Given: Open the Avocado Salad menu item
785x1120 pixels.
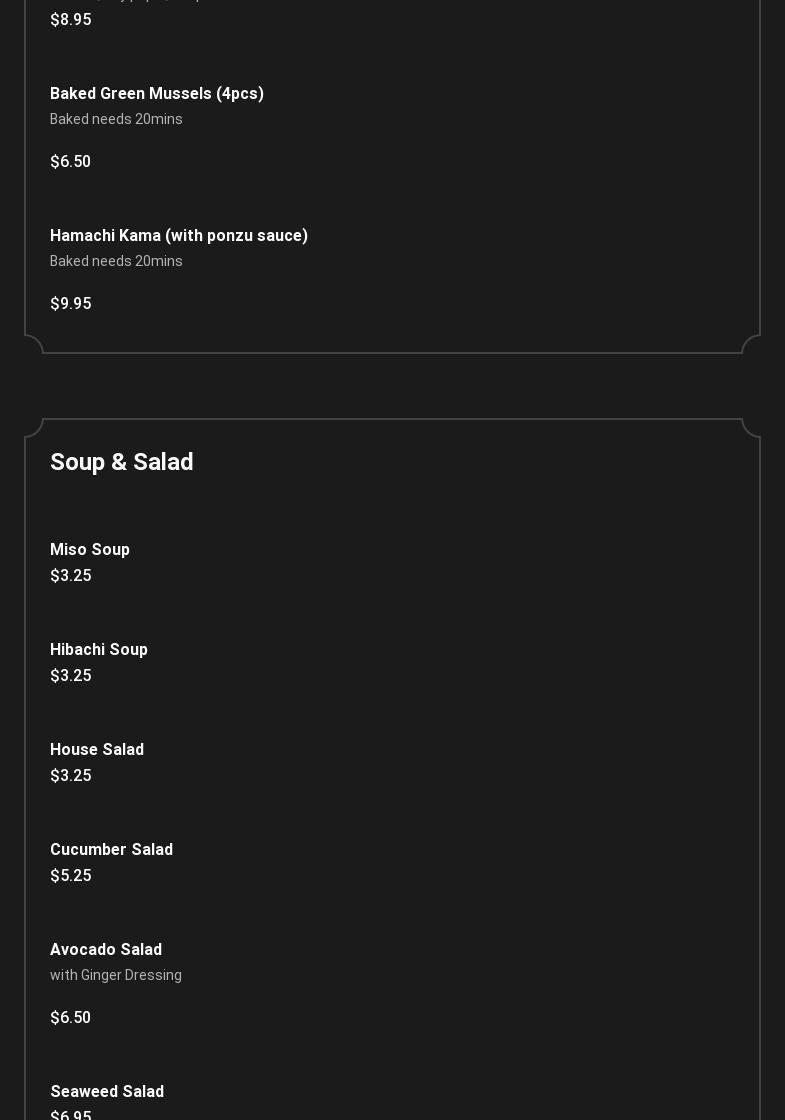Looking at the screenshot, I should coord(106,949).
